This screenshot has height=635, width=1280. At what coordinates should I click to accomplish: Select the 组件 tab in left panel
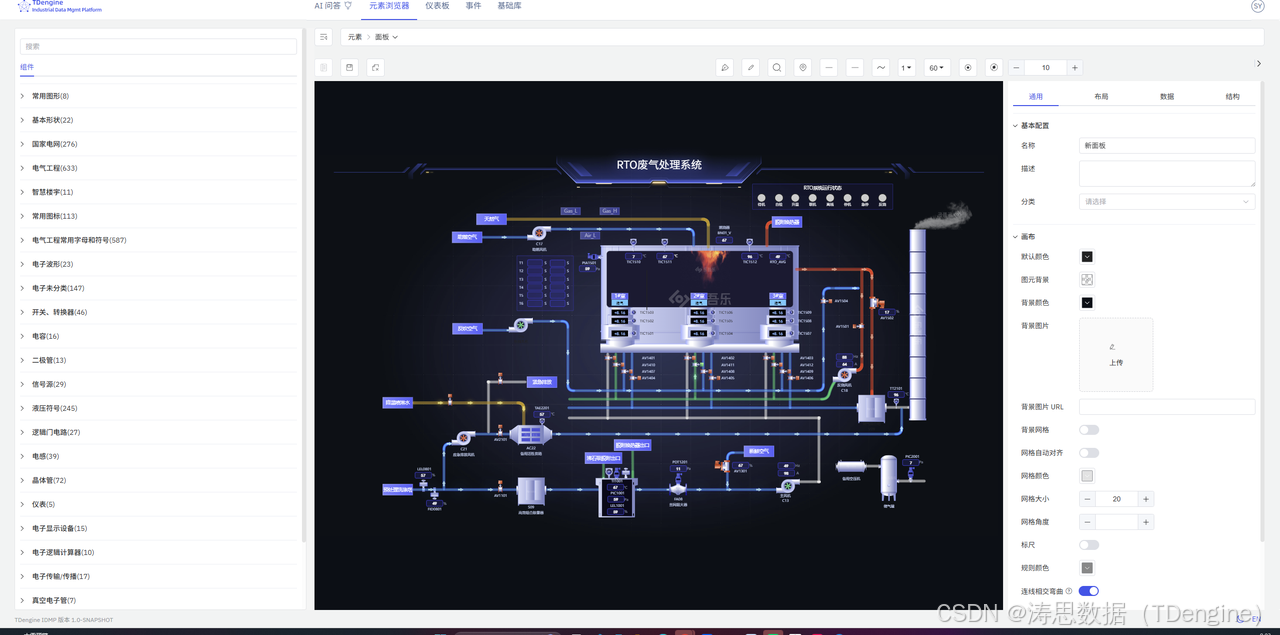click(27, 68)
